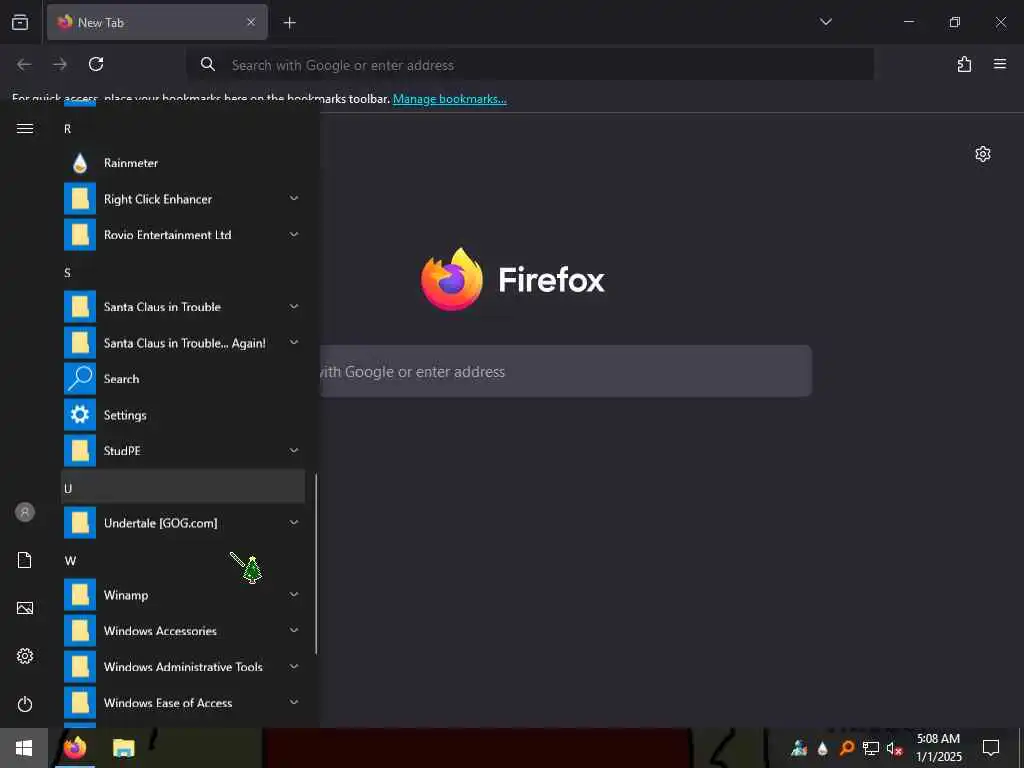Click the letter S section header
Screen dimensions: 1024x768
[183, 272]
